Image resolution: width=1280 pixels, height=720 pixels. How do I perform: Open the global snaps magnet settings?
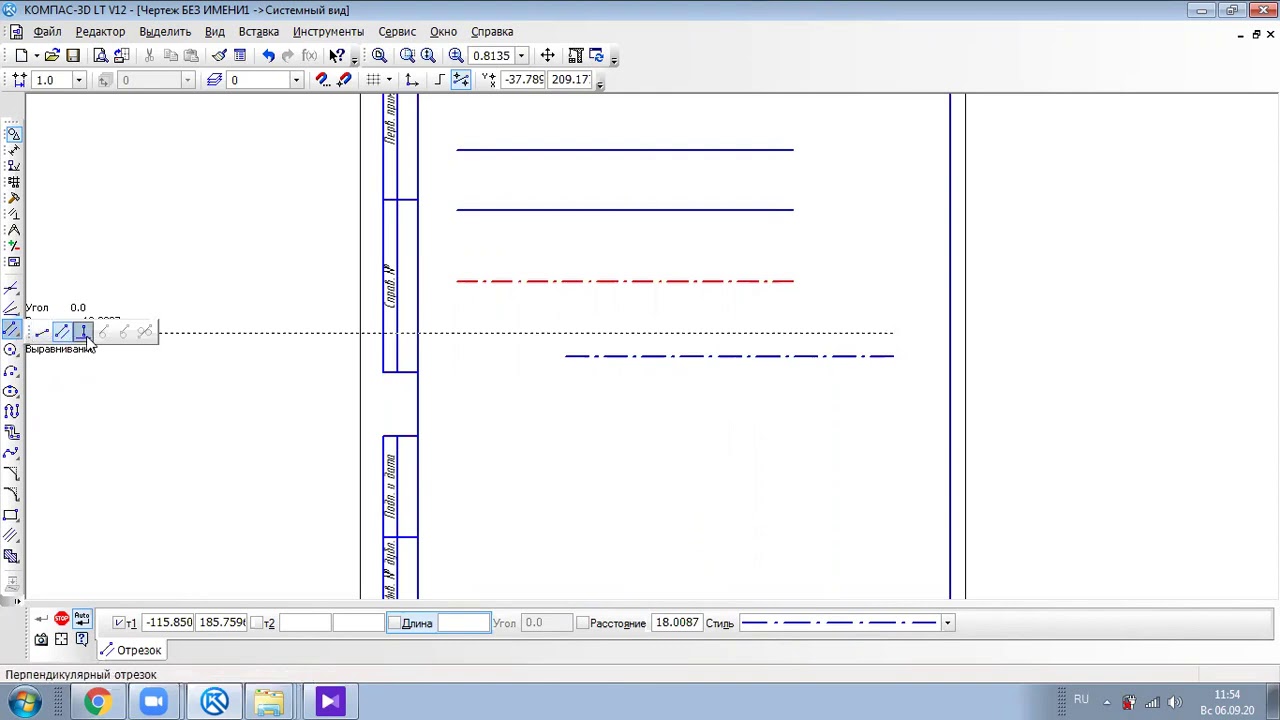[322, 80]
